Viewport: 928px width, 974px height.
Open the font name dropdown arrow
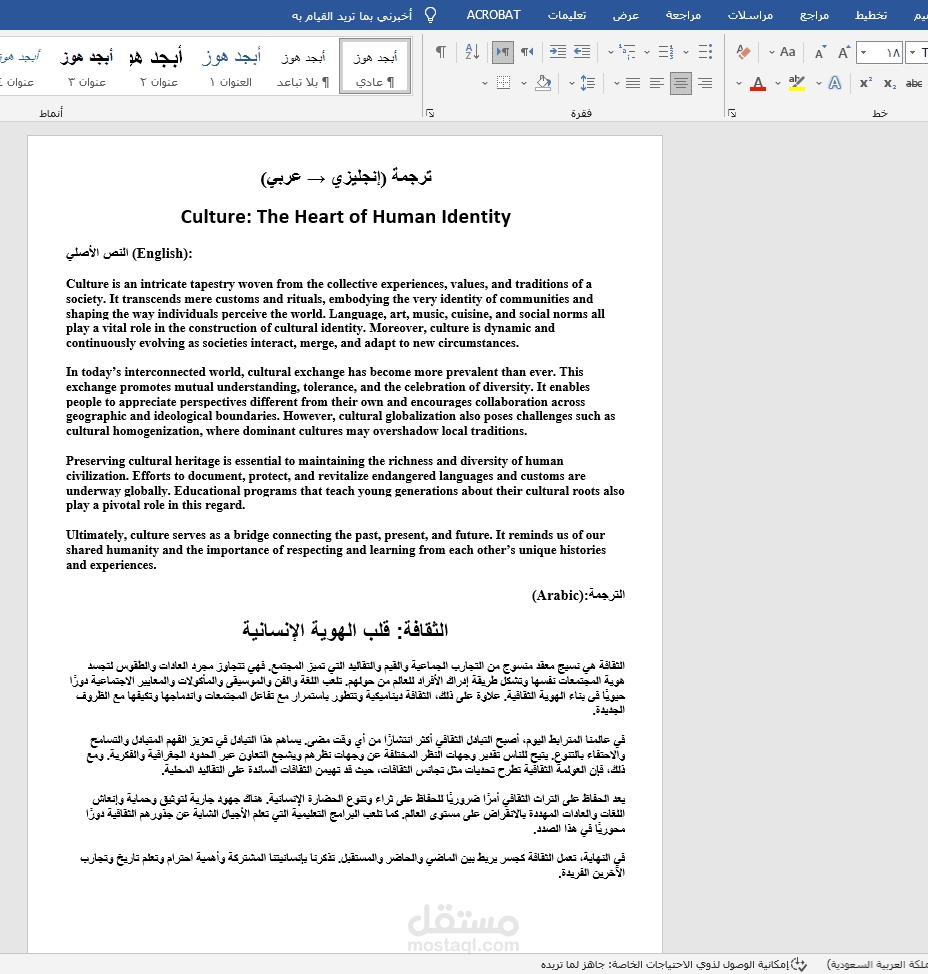(912, 52)
